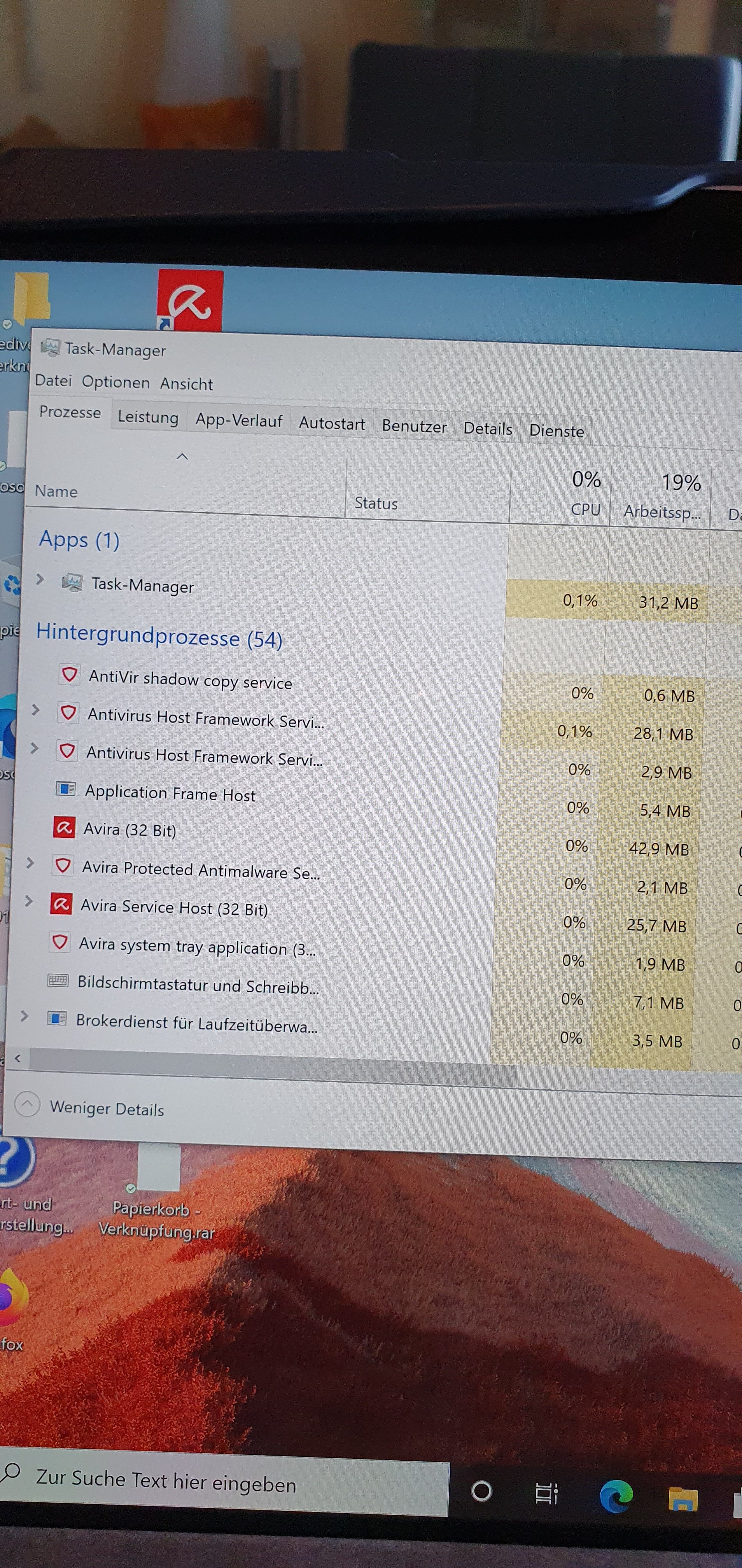Click the Hintergrundprozesse (54) group header
The width and height of the screenshot is (742, 1568).
pos(159,636)
